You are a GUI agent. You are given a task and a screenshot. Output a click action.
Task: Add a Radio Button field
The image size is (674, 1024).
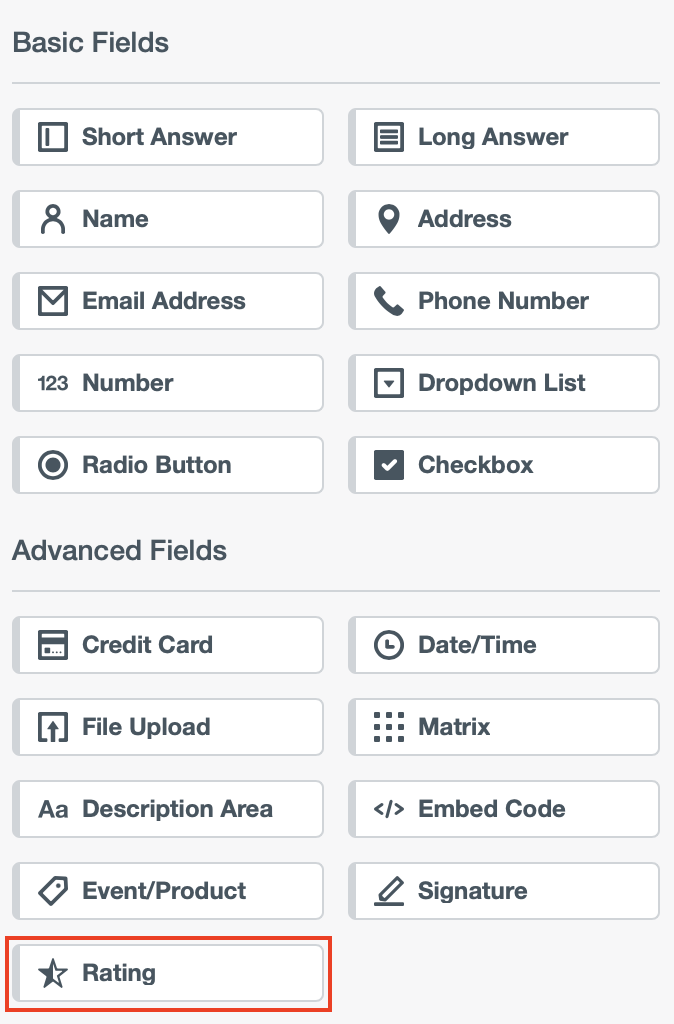[x=168, y=465]
